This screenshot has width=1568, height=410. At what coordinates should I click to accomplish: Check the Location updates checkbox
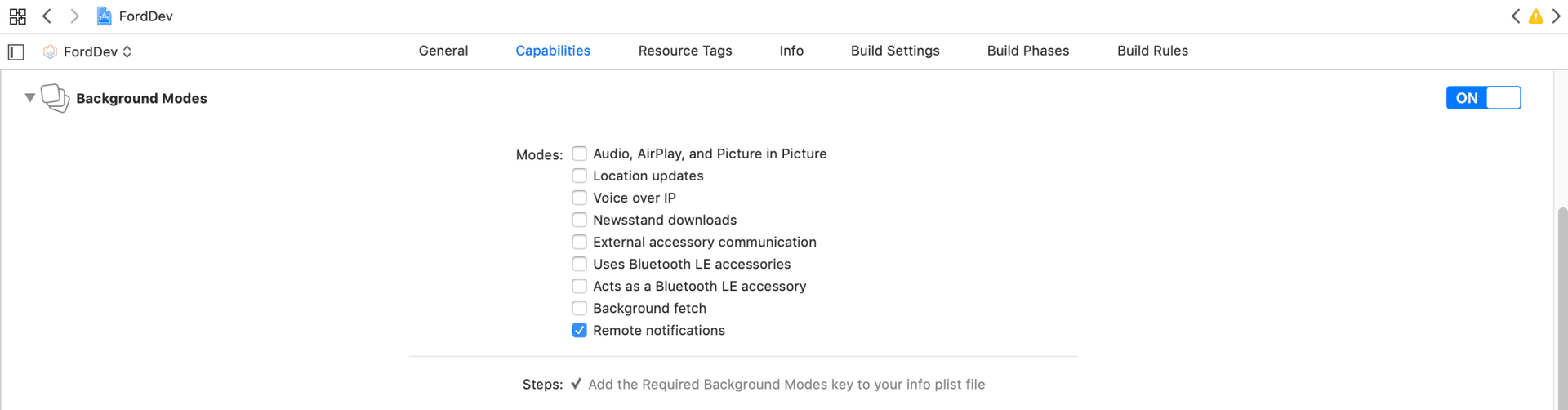(579, 176)
